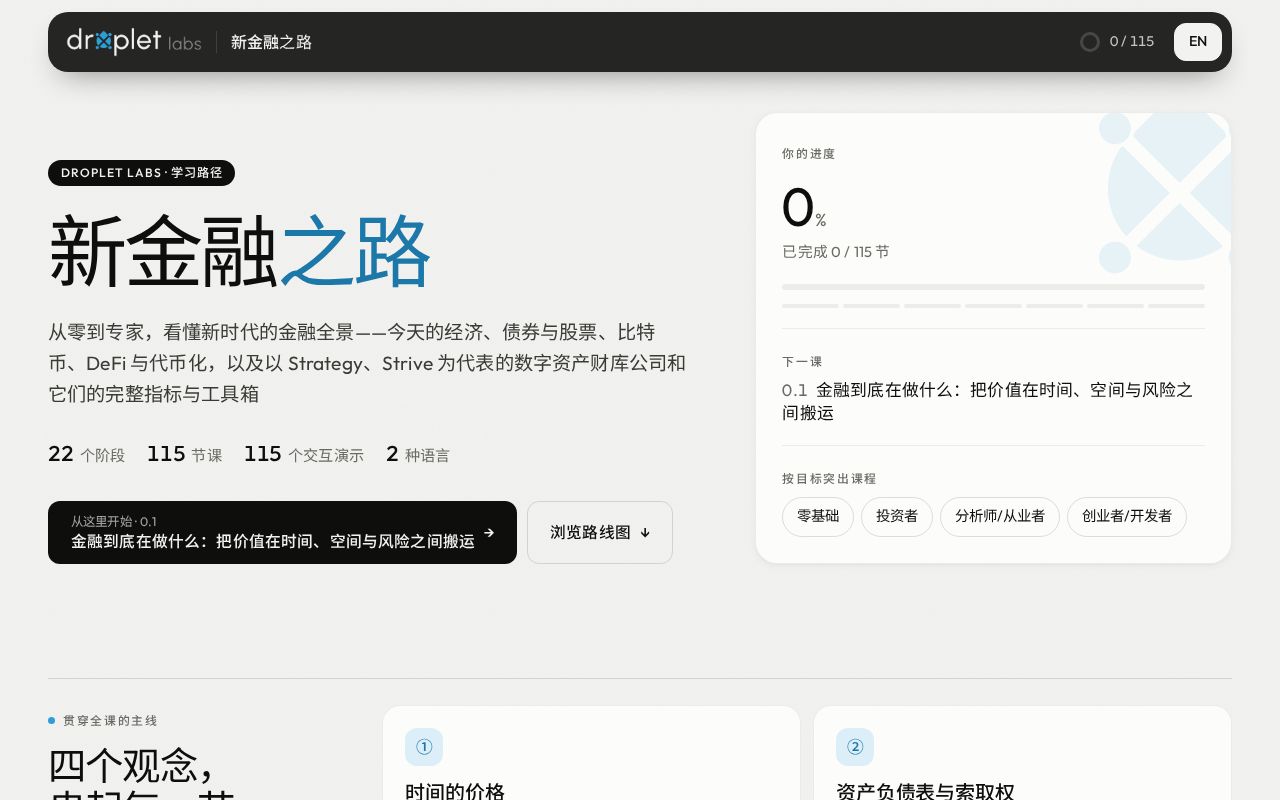The image size is (1280, 800).
Task: Click the Droplet Labs logo
Action: [x=134, y=41]
